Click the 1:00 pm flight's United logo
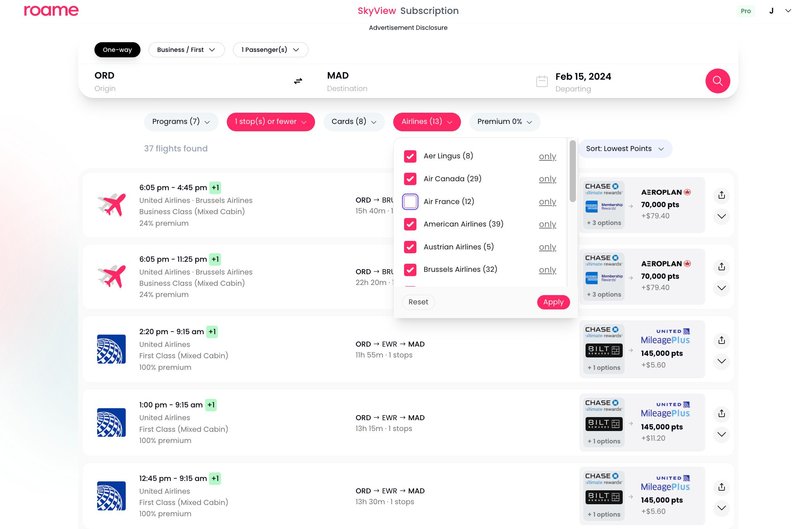This screenshot has height=529, width=805. 111,422
